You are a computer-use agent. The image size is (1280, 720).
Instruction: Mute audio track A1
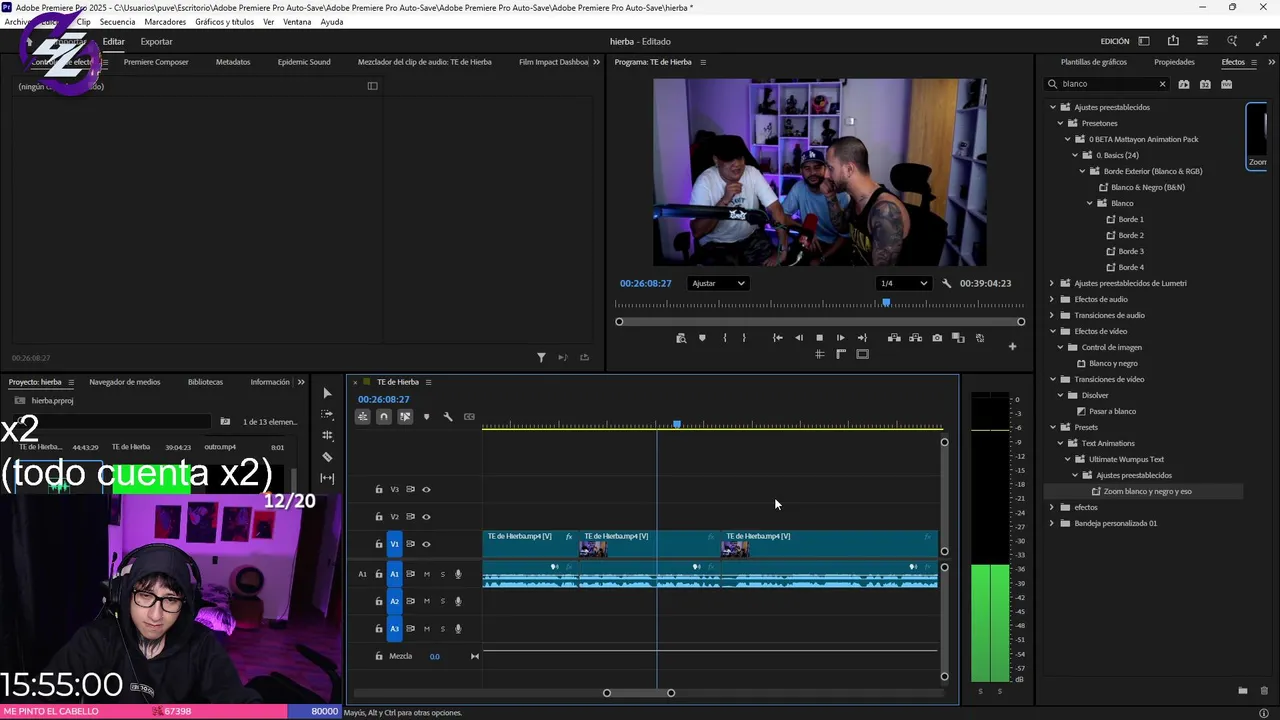click(427, 574)
